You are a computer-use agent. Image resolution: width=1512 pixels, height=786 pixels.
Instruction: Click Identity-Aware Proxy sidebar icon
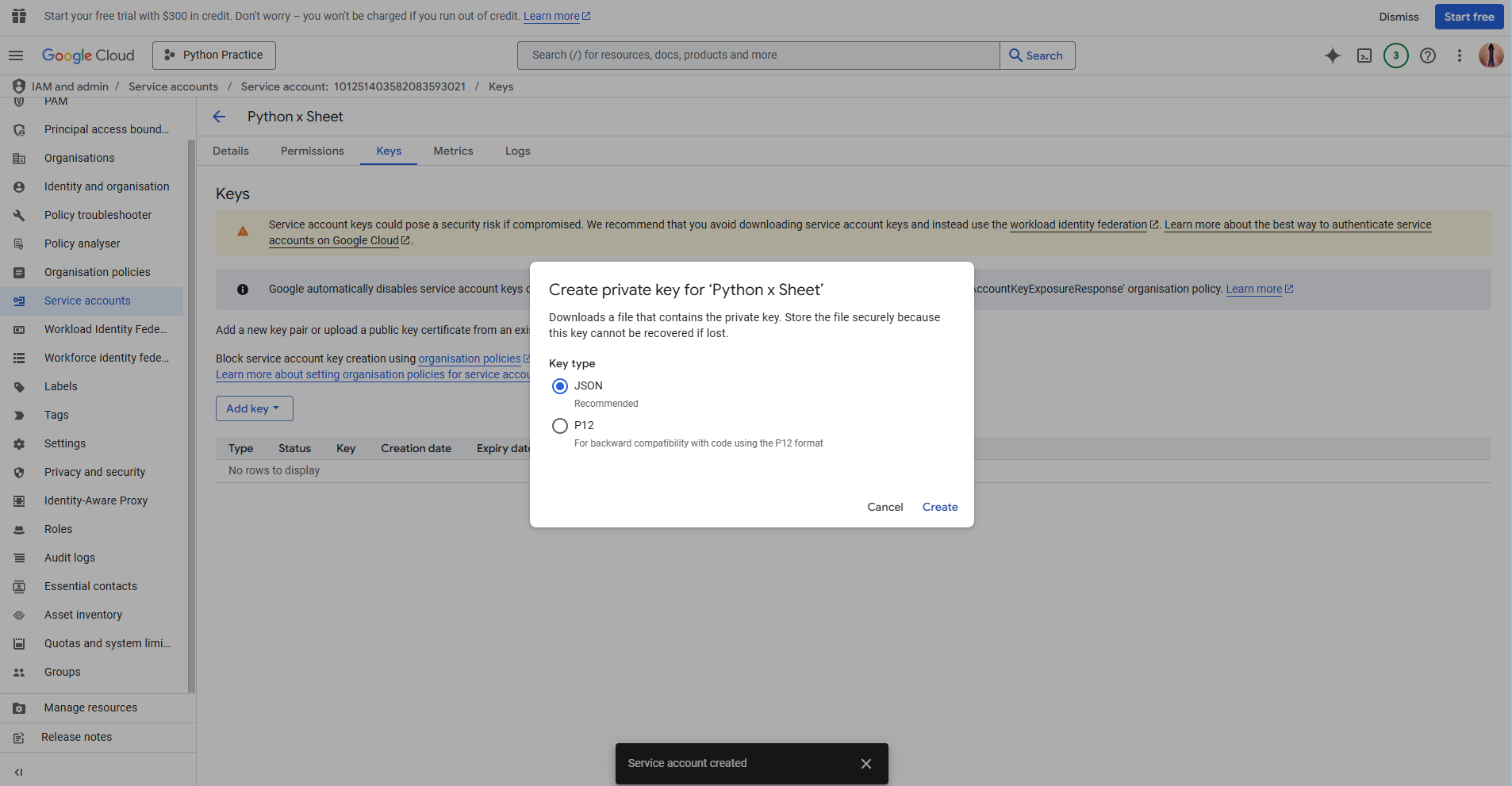pos(19,500)
